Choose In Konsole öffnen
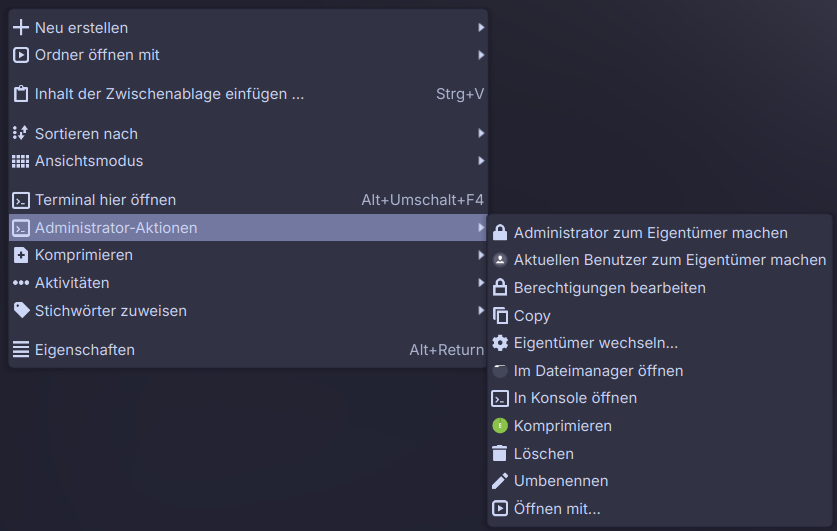 (x=575, y=398)
